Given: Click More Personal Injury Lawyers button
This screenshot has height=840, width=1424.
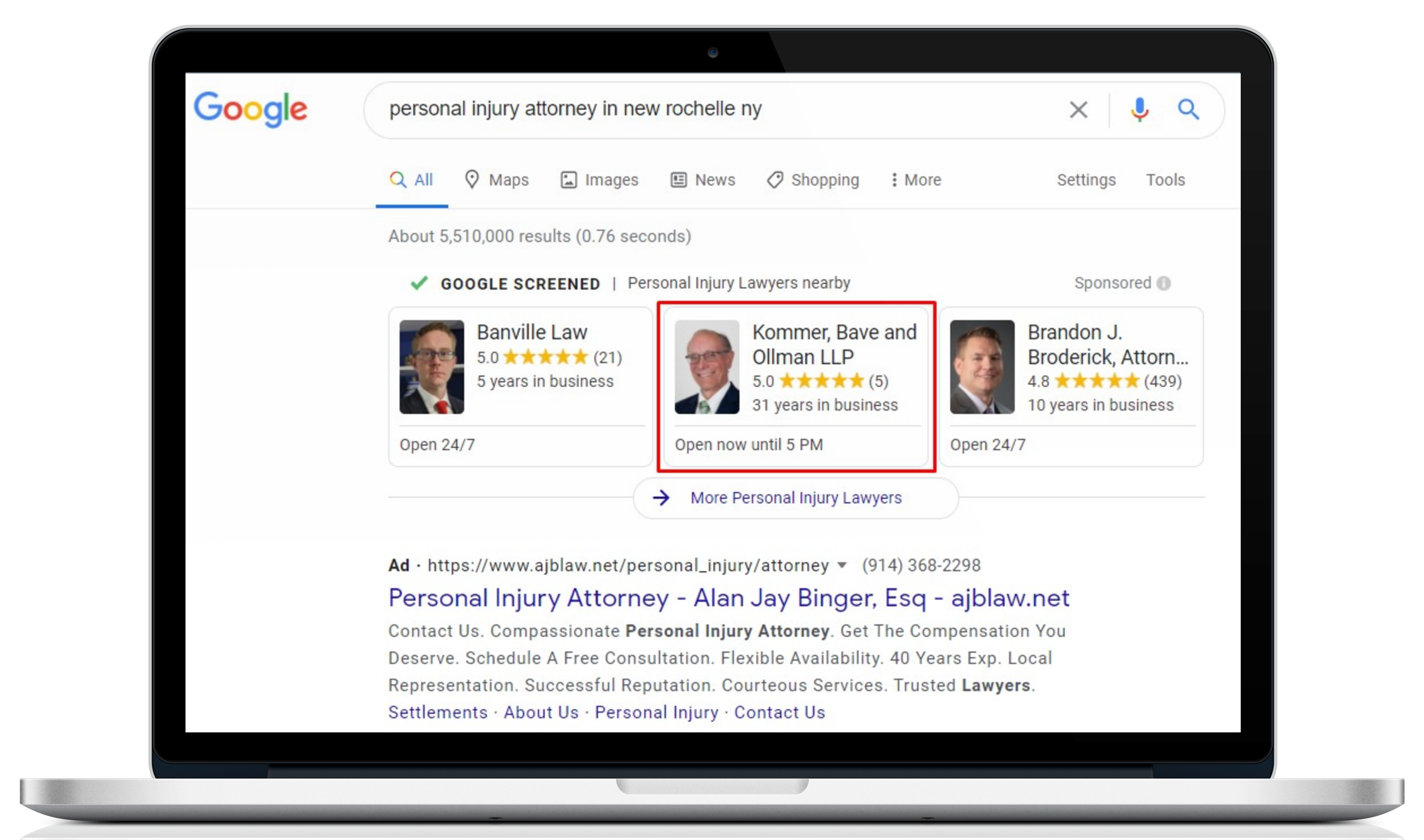Looking at the screenshot, I should pyautogui.click(x=795, y=498).
